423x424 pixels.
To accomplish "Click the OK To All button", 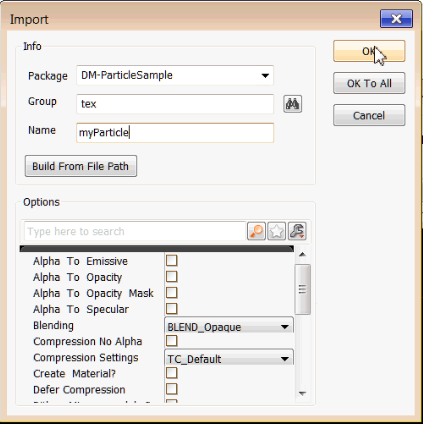I will point(369,83).
